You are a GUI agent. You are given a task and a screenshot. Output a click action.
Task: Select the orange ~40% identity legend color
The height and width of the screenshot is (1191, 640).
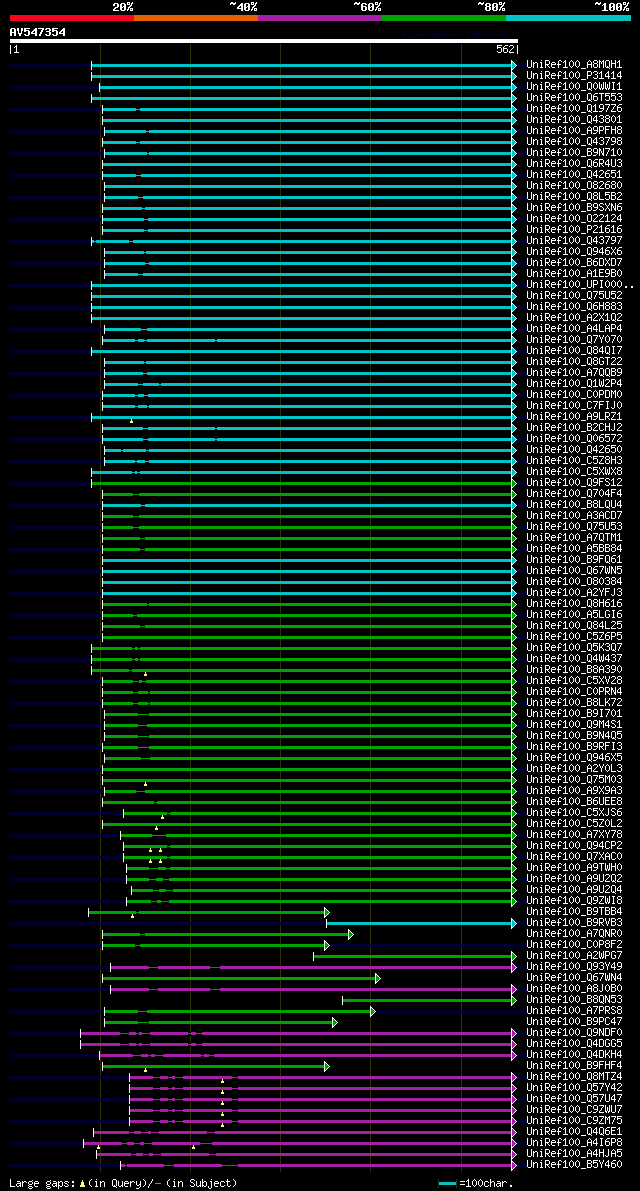click(x=196, y=17)
